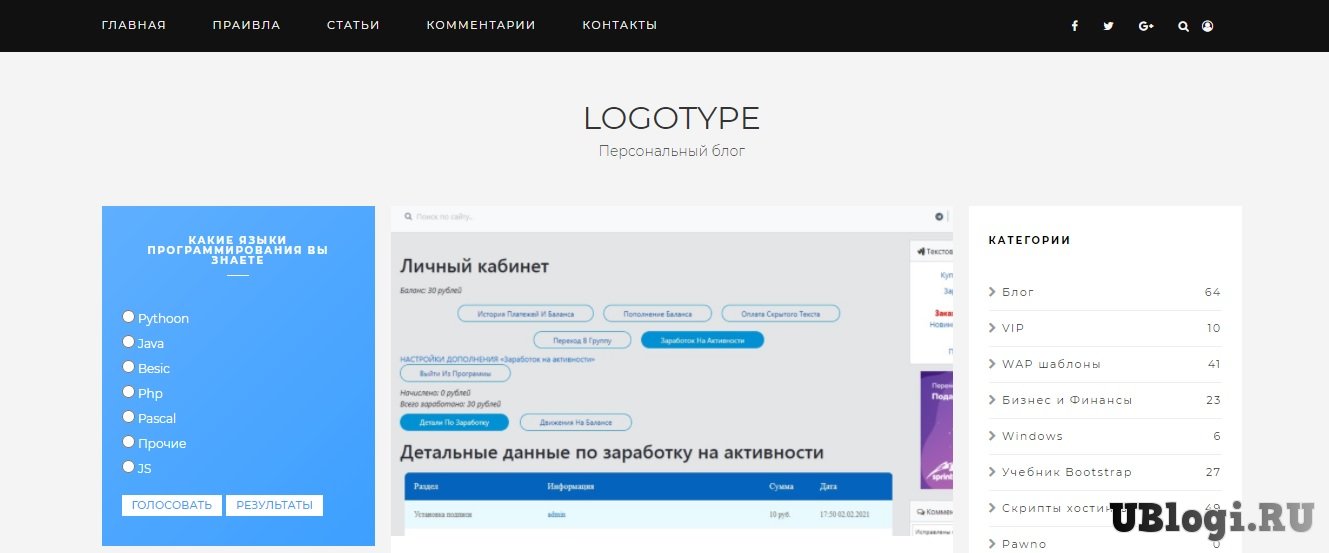Screen dimensions: 1329x553
Task: Open the Facebook social icon
Action: (1075, 26)
